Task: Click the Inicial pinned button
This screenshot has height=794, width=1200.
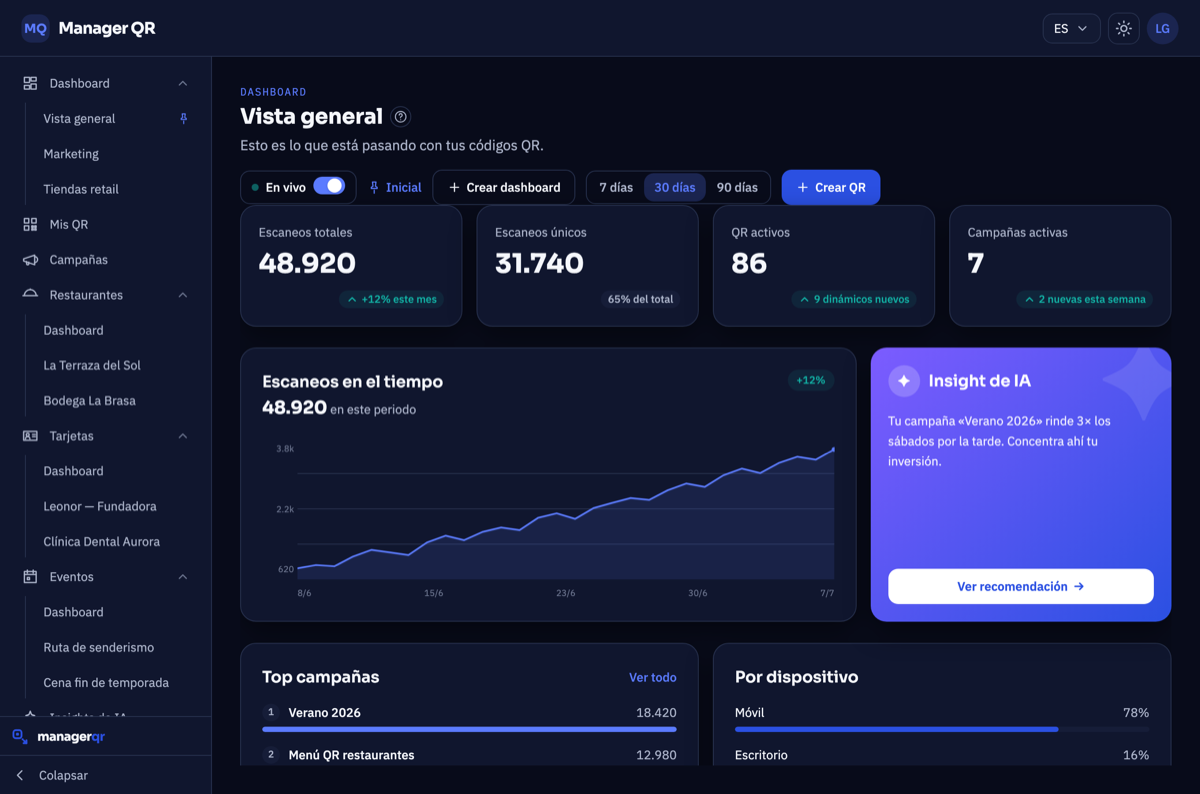Action: [x=395, y=187]
